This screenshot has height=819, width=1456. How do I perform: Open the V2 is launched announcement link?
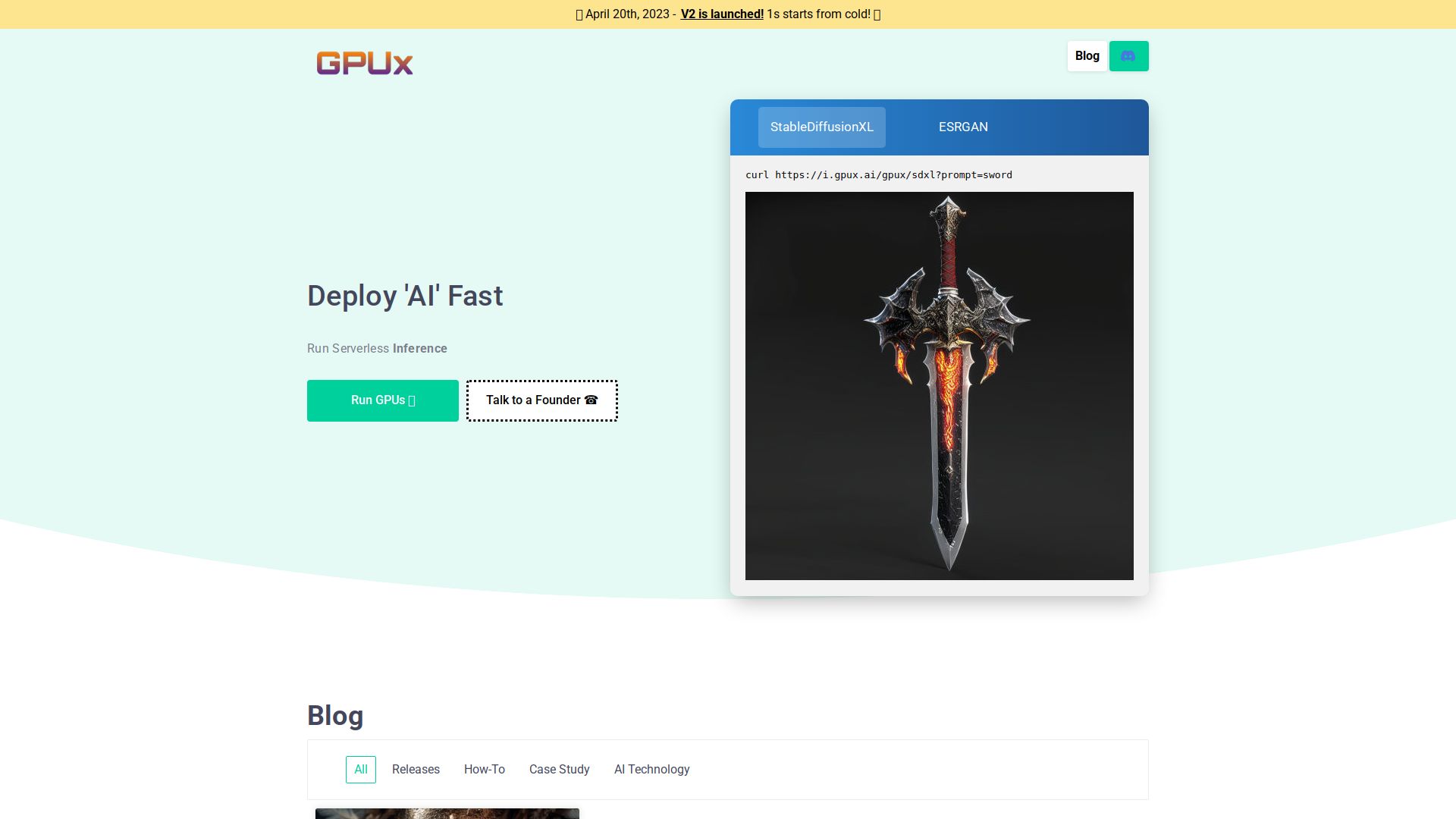[x=721, y=14]
